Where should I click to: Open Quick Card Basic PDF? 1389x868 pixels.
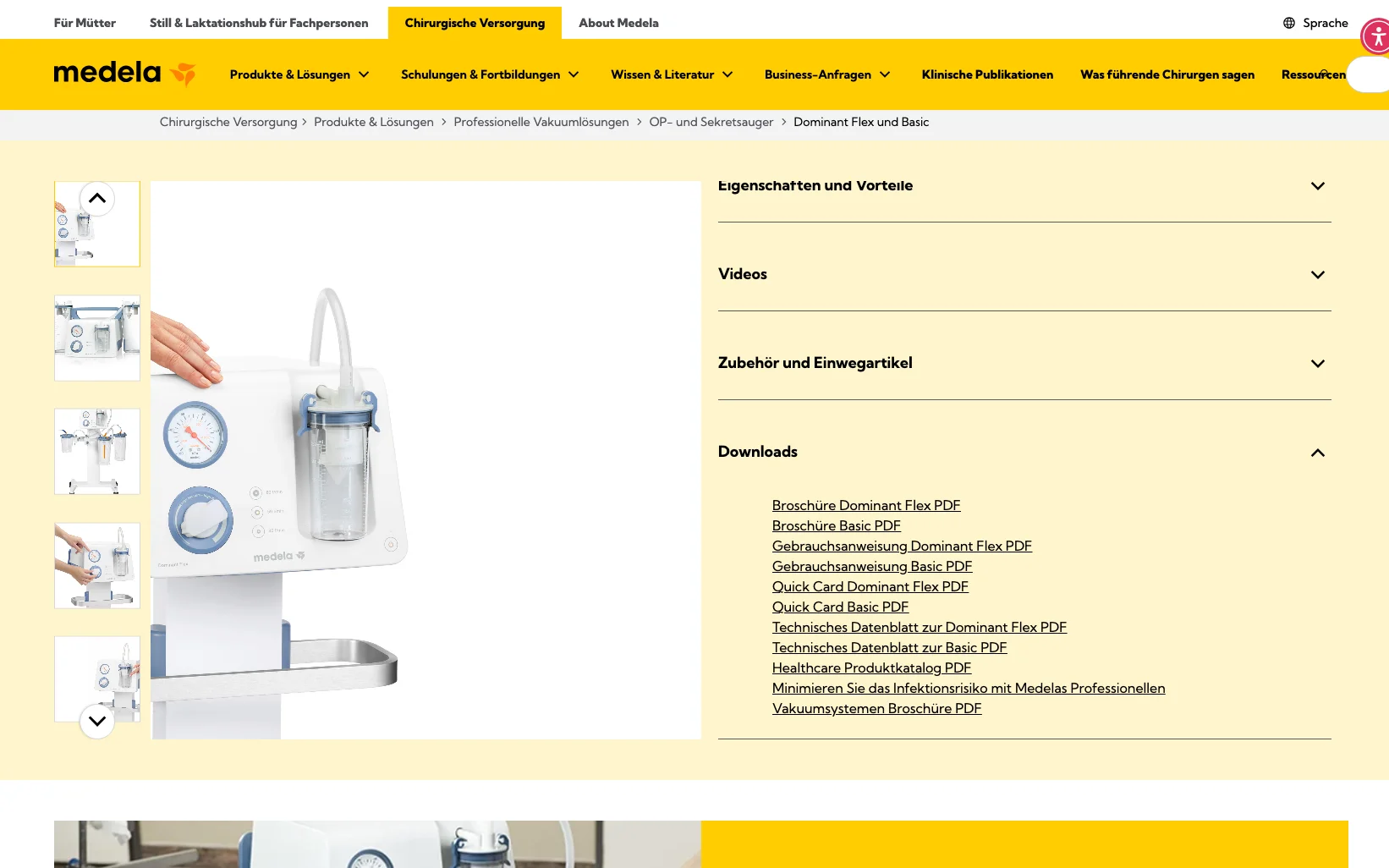(x=840, y=607)
